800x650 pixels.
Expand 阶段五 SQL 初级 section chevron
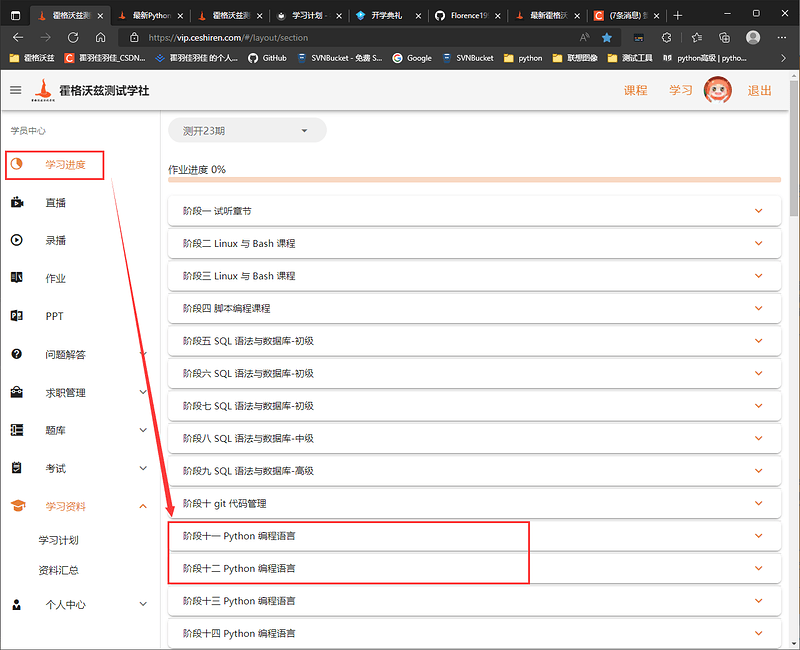click(759, 341)
